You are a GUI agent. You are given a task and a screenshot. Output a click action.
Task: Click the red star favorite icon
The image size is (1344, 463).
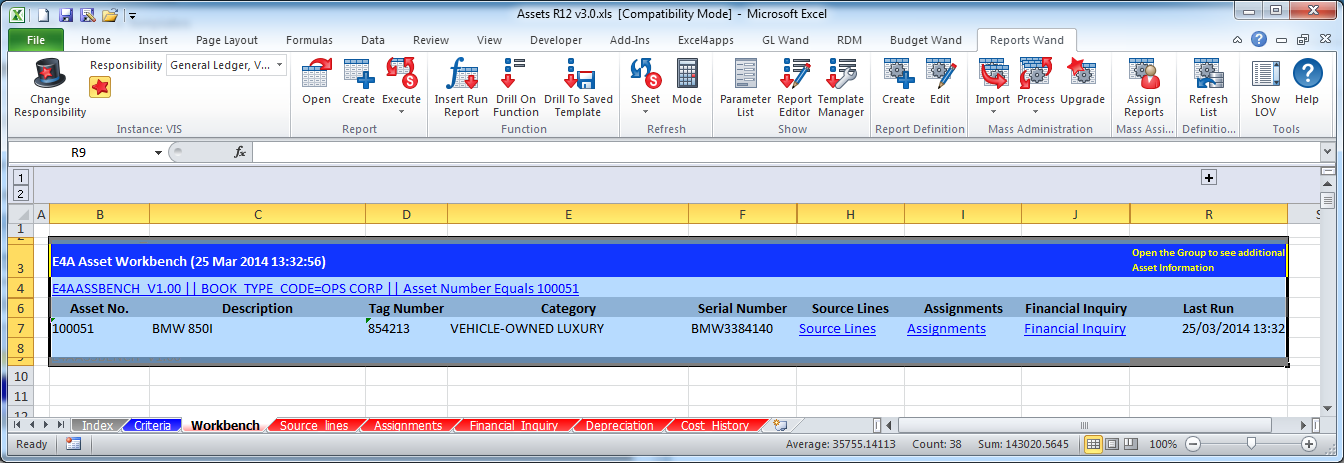point(100,87)
